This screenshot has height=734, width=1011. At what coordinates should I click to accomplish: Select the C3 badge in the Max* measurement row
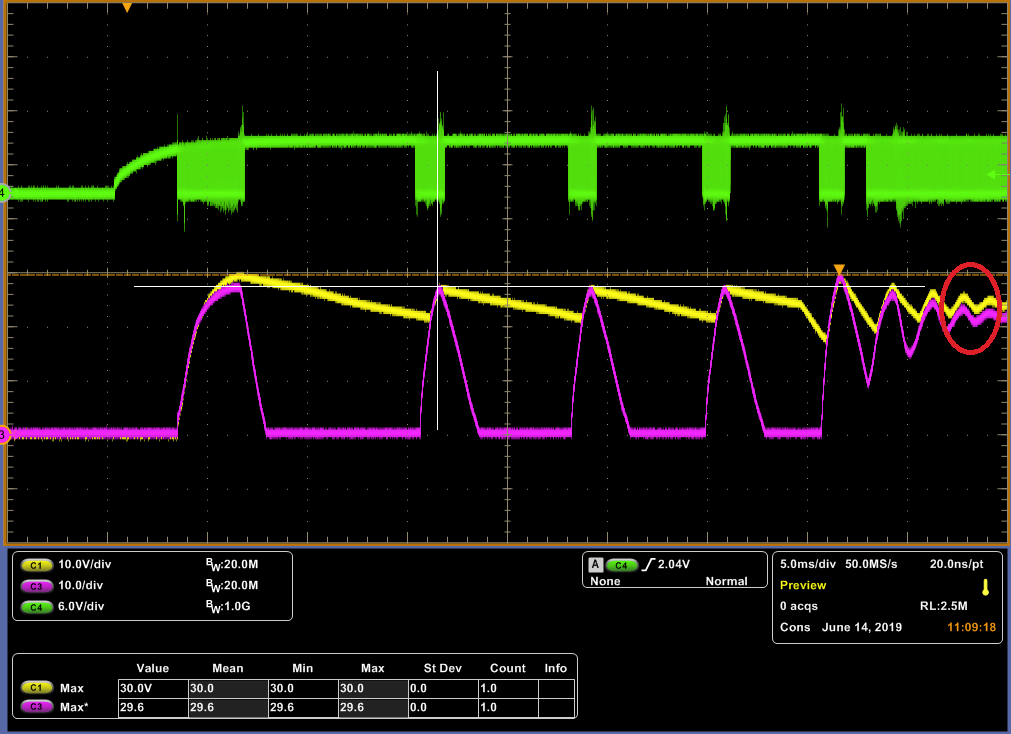pos(37,707)
